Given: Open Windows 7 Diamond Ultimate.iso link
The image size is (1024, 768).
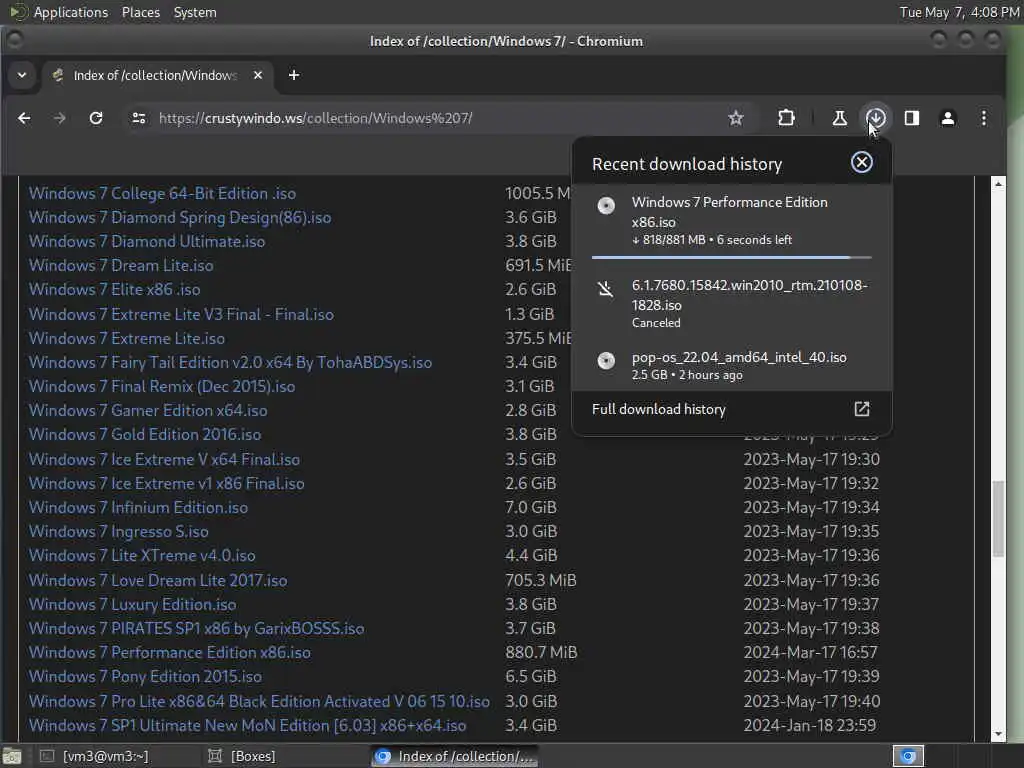Looking at the screenshot, I should (x=147, y=242).
